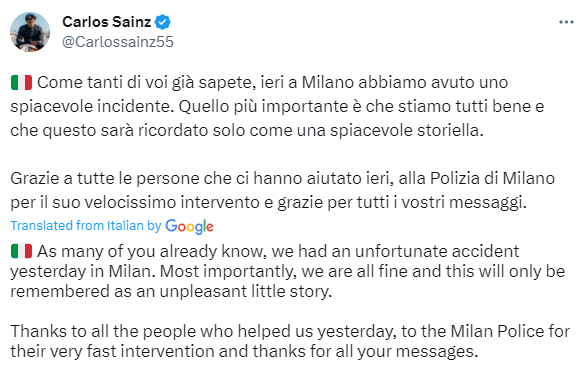Image resolution: width=588 pixels, height=378 pixels.
Task: Click the Italian paragraph starting "Come tanti di voi"
Action: tap(278, 106)
